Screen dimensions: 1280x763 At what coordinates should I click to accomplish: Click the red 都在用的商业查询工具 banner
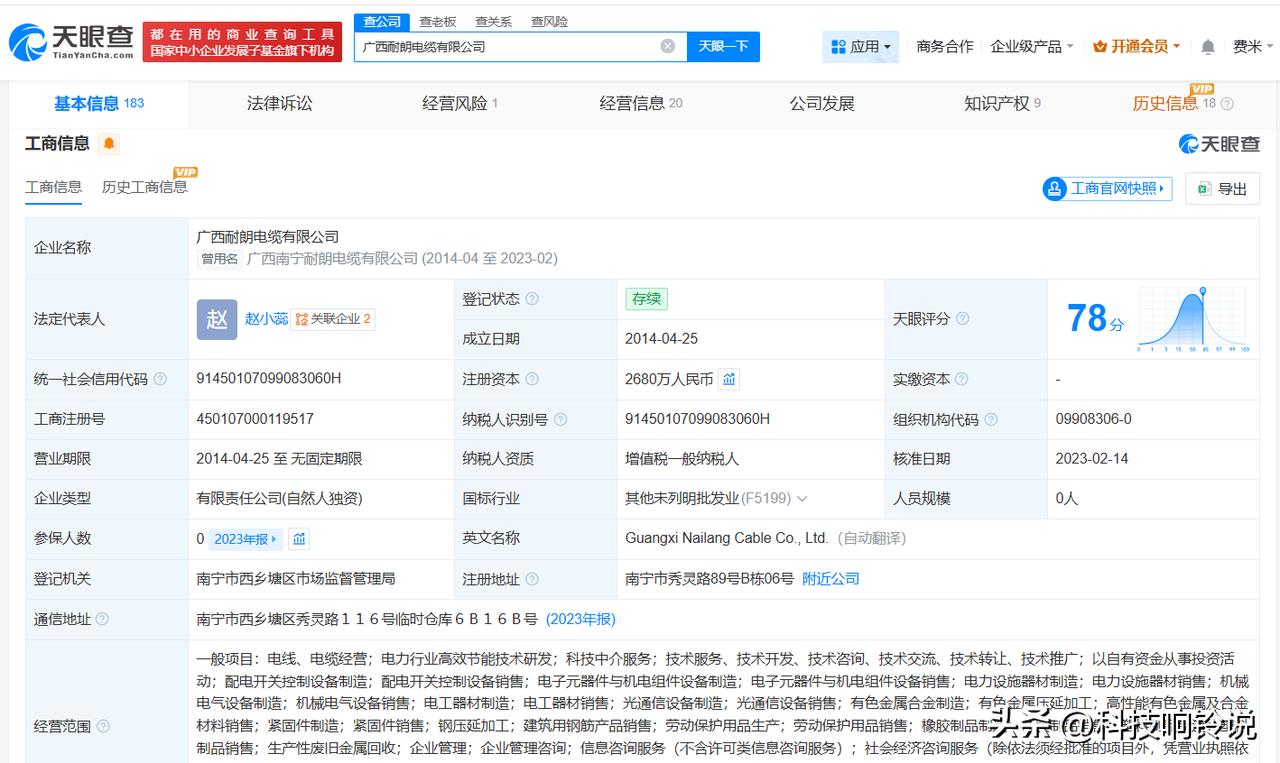(x=243, y=42)
